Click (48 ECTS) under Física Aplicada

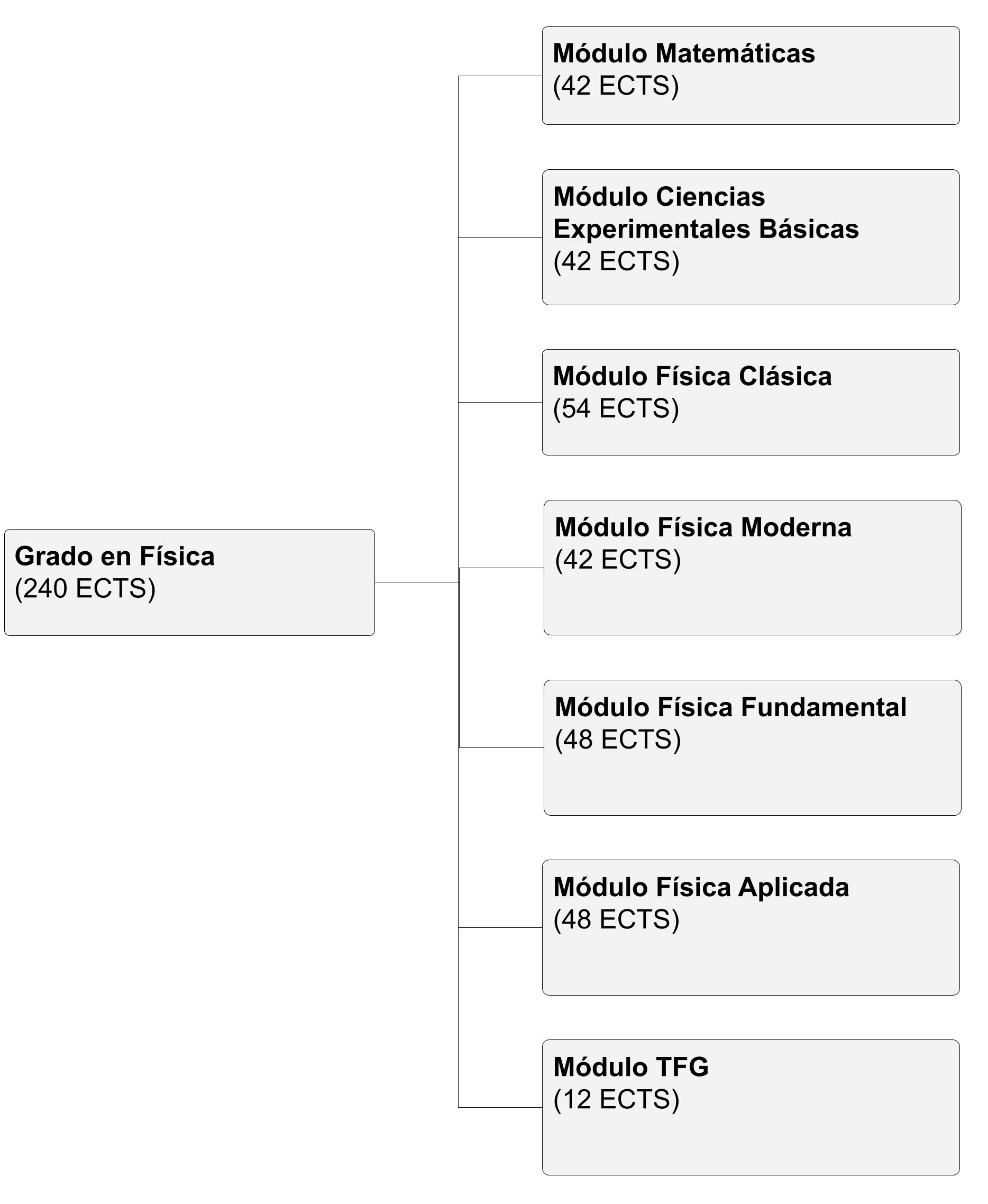(616, 919)
